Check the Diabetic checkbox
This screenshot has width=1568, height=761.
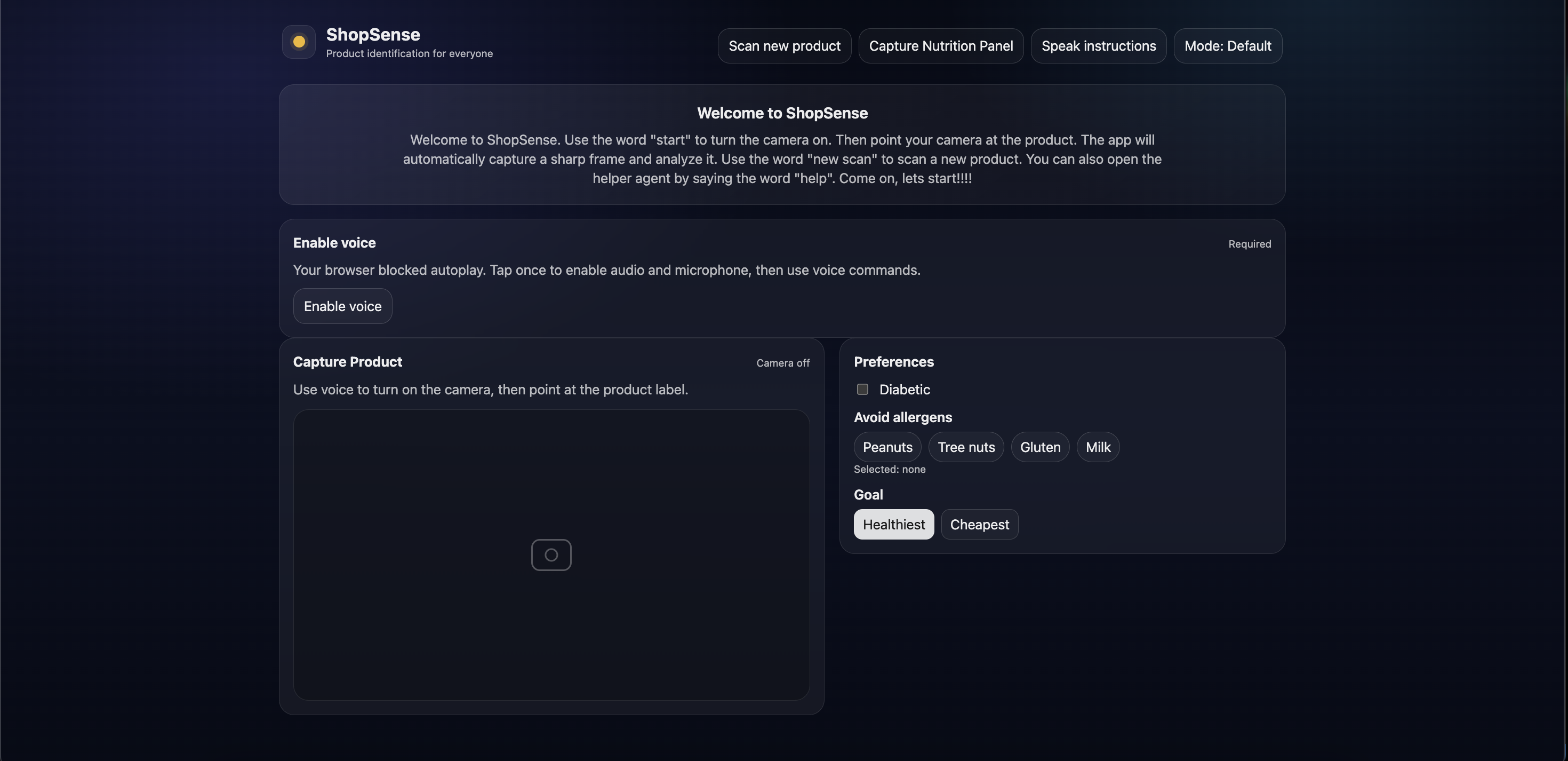coord(862,390)
